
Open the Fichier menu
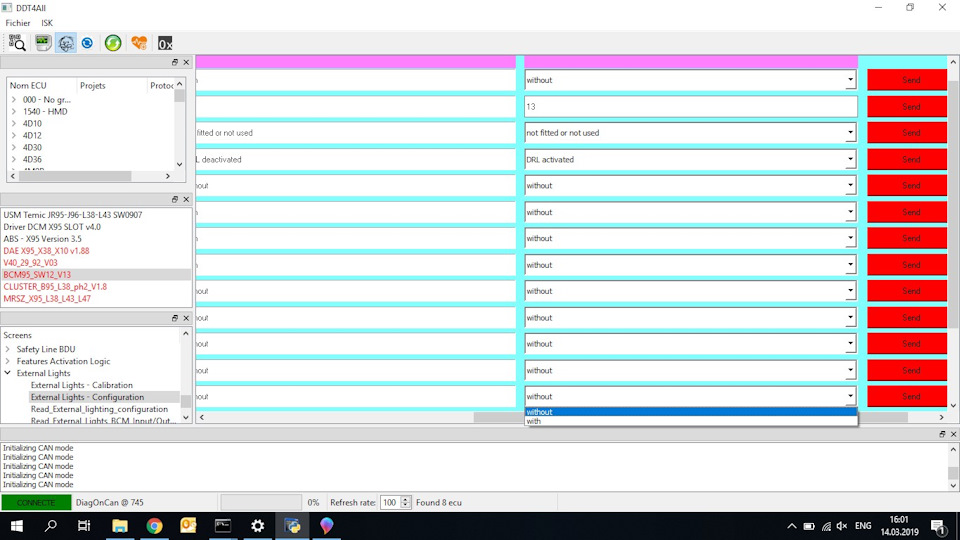pyautogui.click(x=18, y=22)
